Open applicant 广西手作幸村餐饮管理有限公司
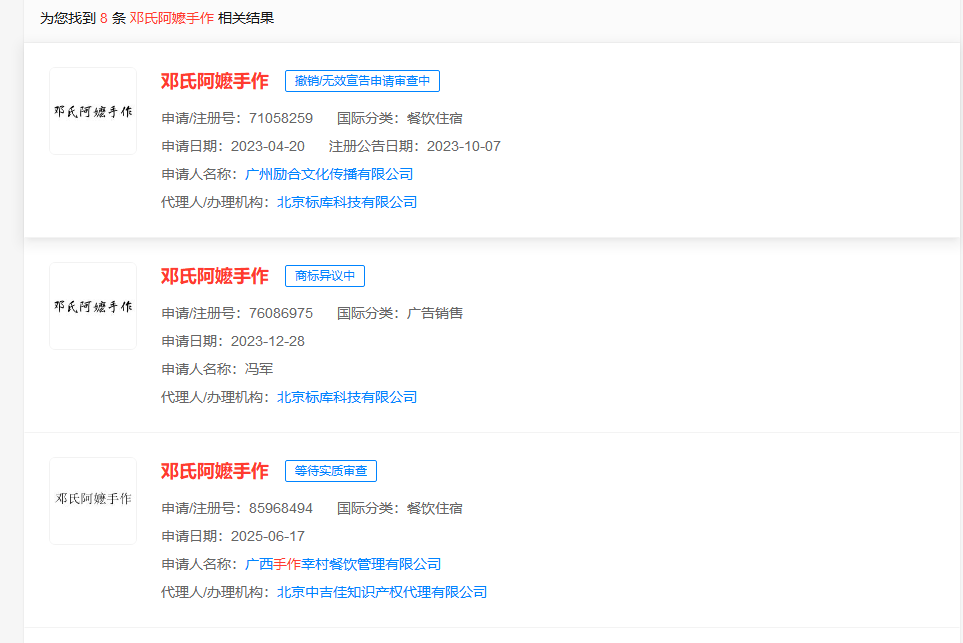 pyautogui.click(x=343, y=564)
